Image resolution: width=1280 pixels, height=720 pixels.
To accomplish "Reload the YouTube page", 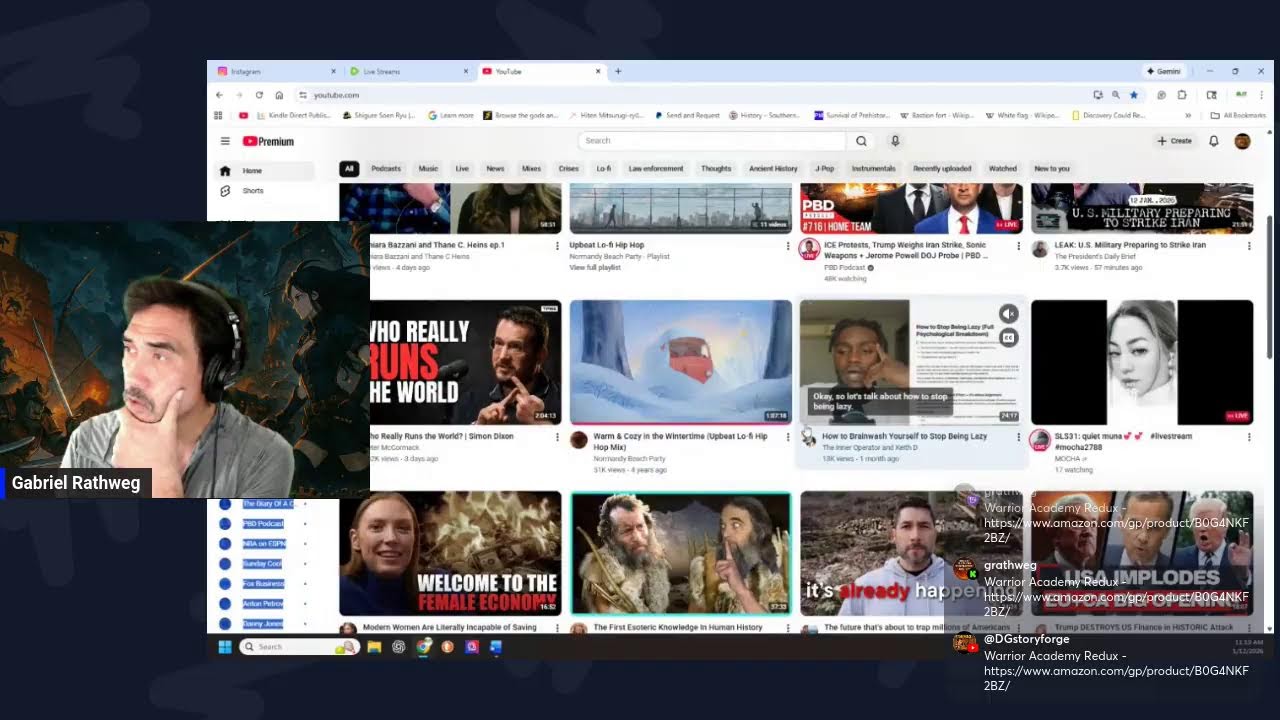I will pos(259,95).
